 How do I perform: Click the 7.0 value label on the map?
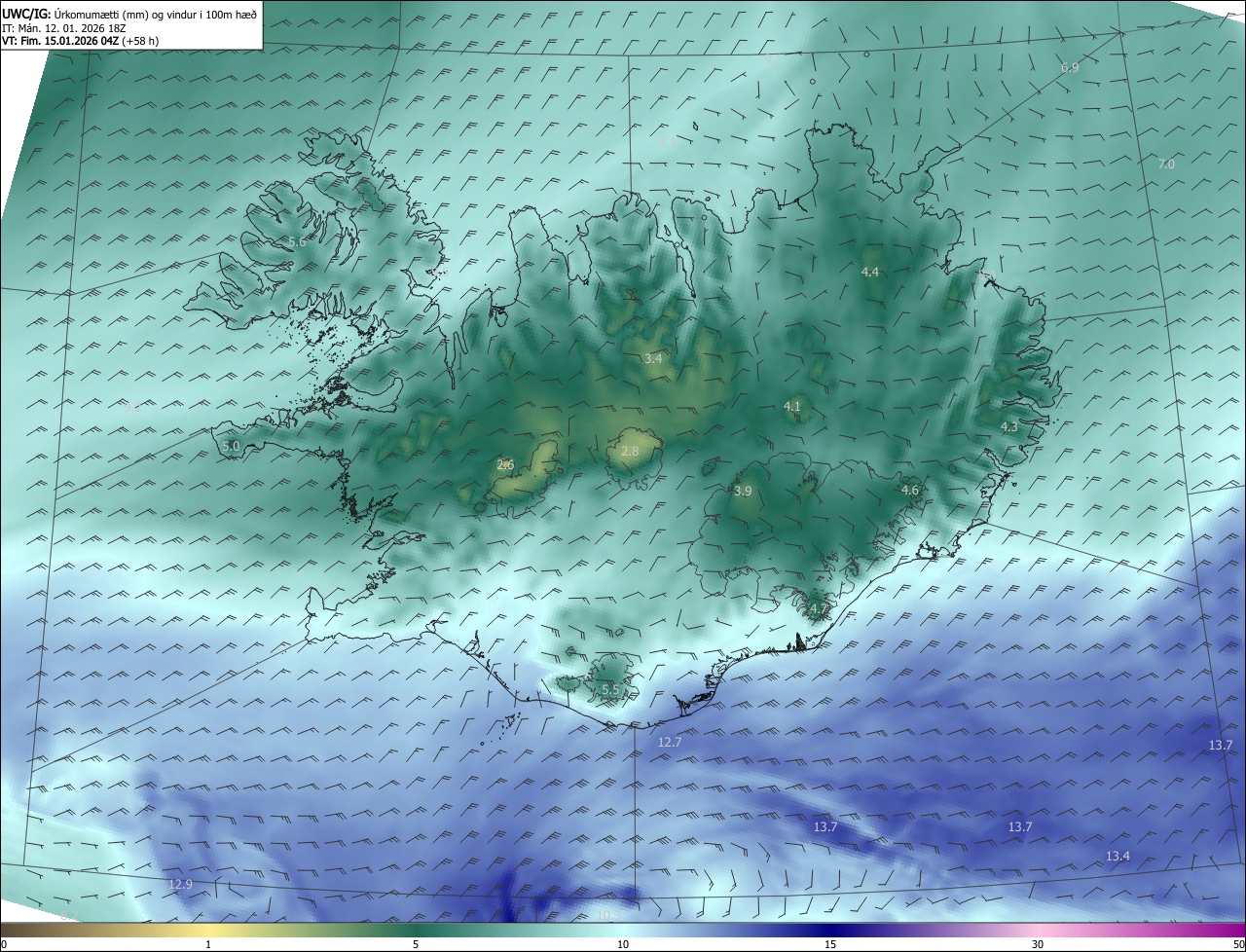pos(1165,165)
